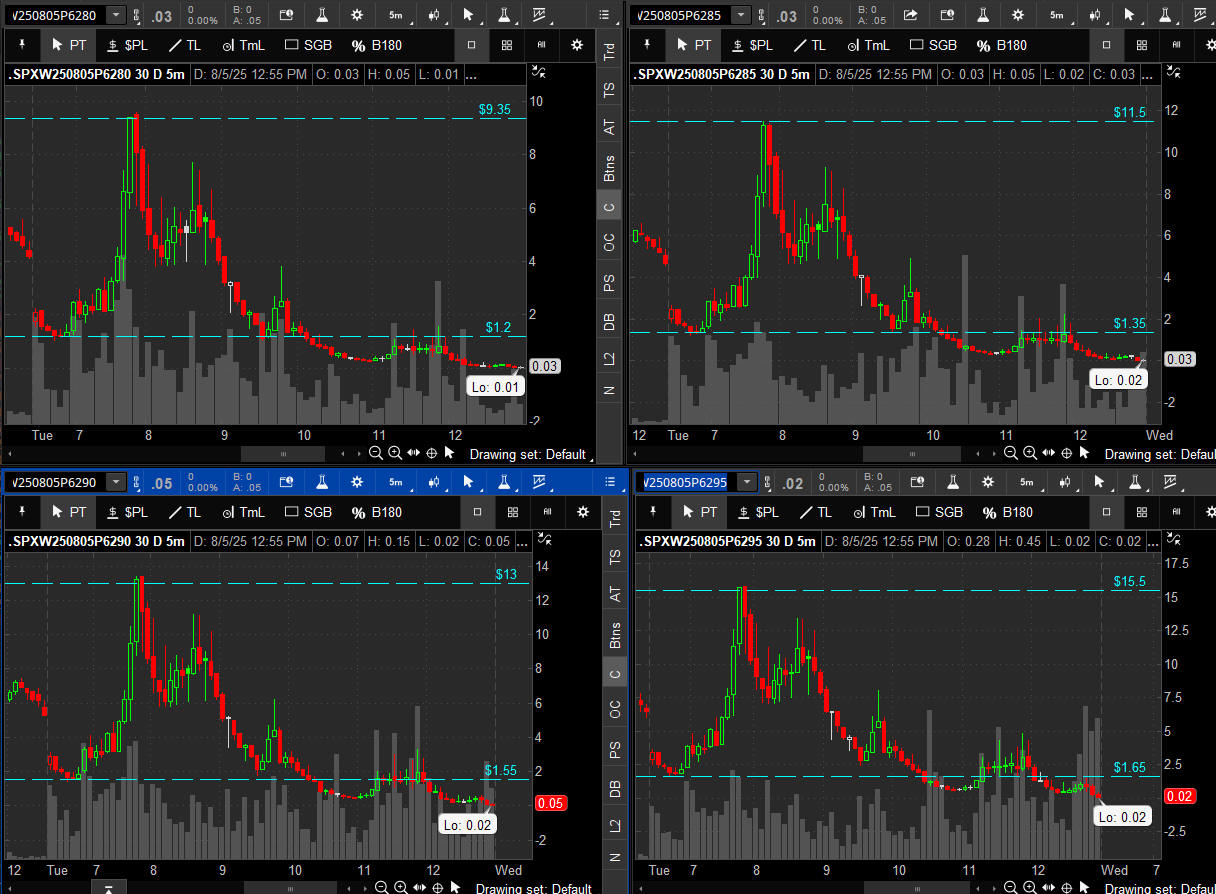Select the TL trendline drawing tool in P6290 chart
1216x894 pixels.
point(187,512)
